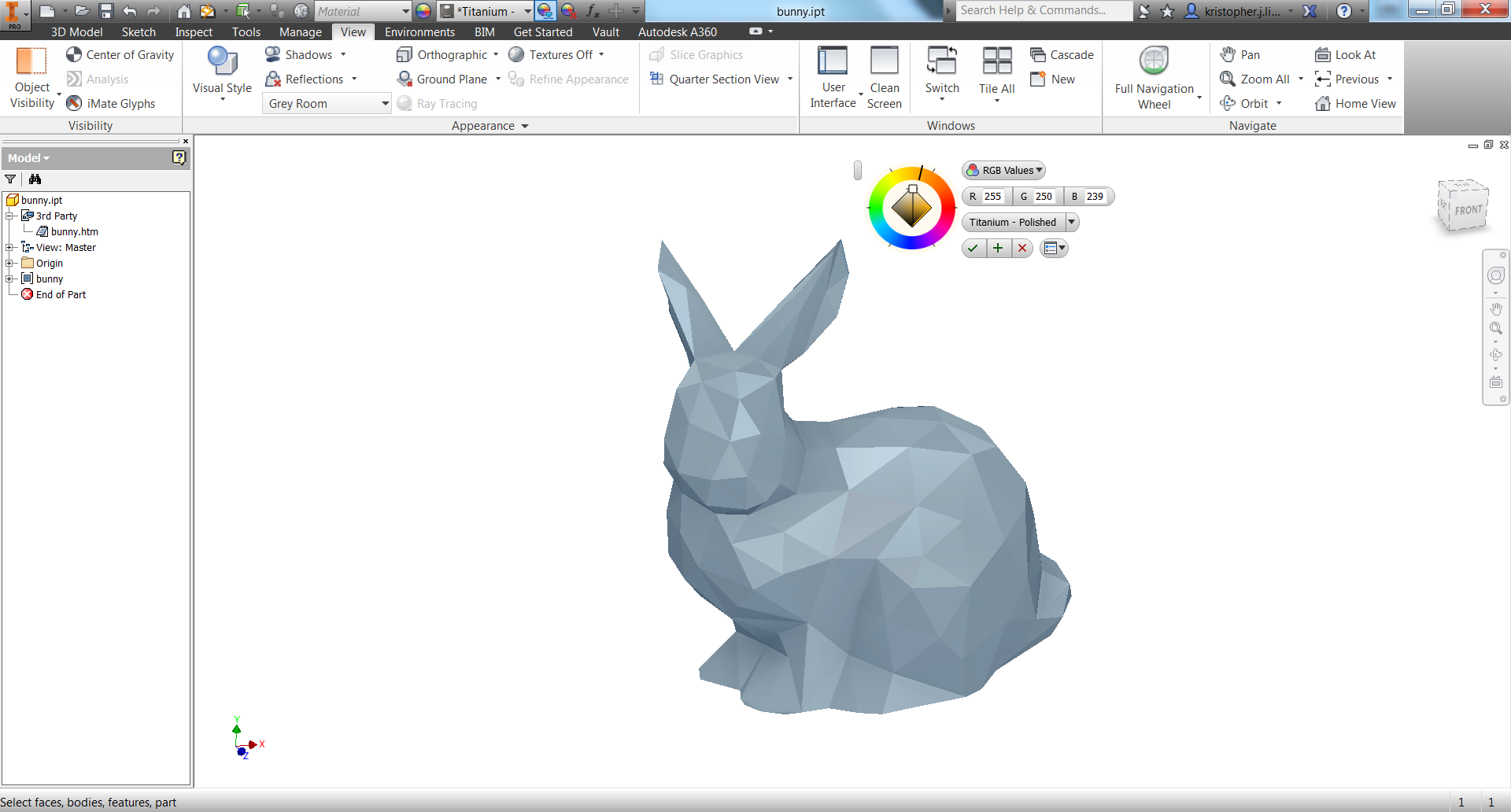Viewport: 1511px width, 812px height.
Task: Open the Textures Off dropdown
Action: (601, 54)
